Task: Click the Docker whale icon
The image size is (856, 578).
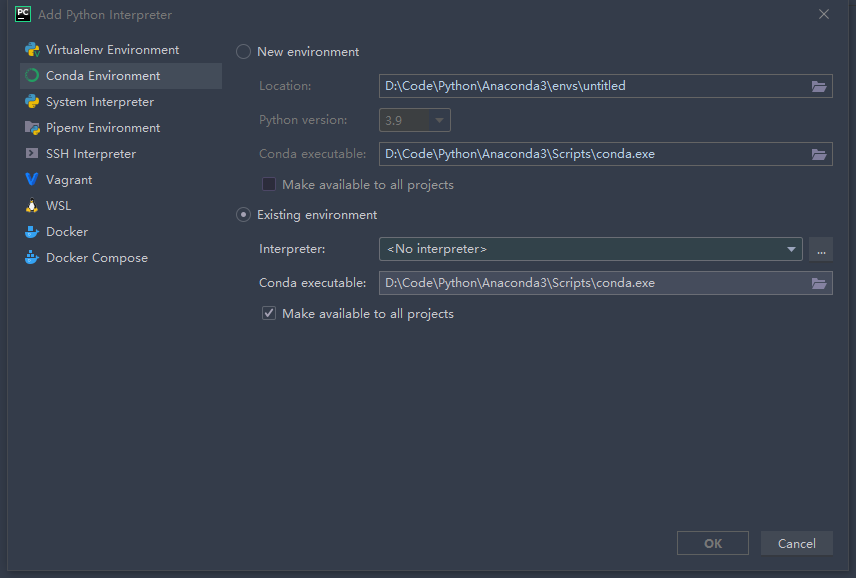Action: click(32, 231)
